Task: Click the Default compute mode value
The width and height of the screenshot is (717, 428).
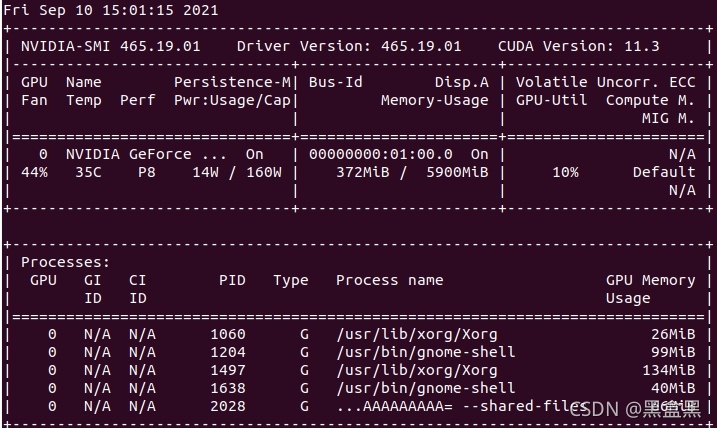Action: tap(664, 172)
